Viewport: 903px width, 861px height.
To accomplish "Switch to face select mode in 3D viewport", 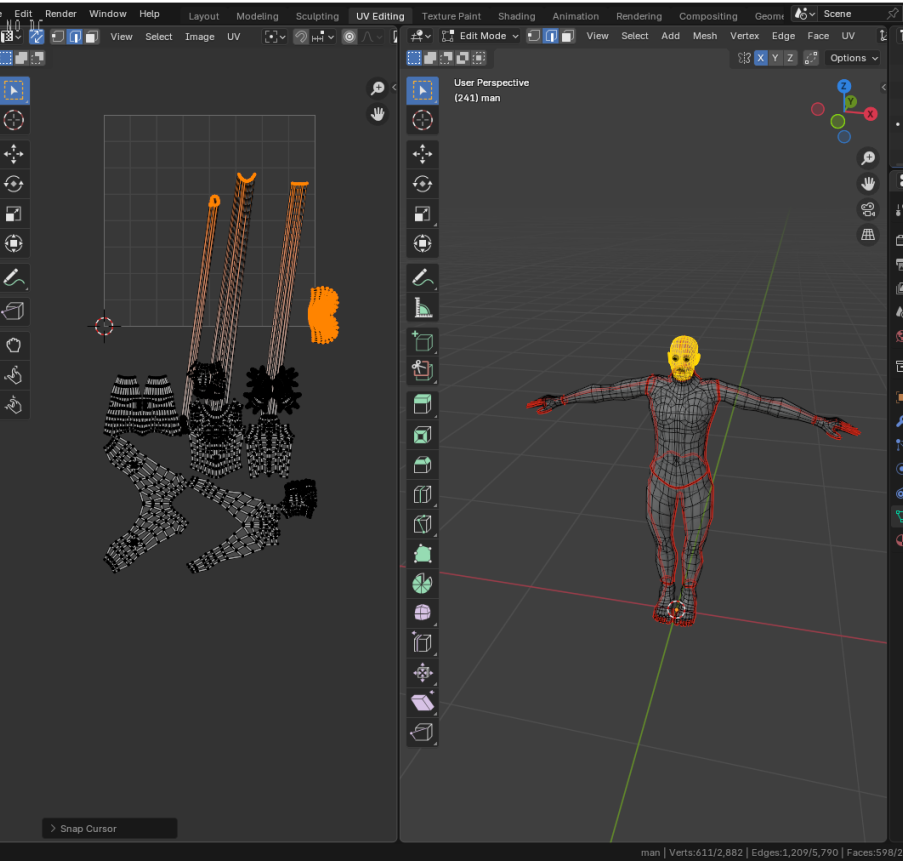I will tap(565, 36).
